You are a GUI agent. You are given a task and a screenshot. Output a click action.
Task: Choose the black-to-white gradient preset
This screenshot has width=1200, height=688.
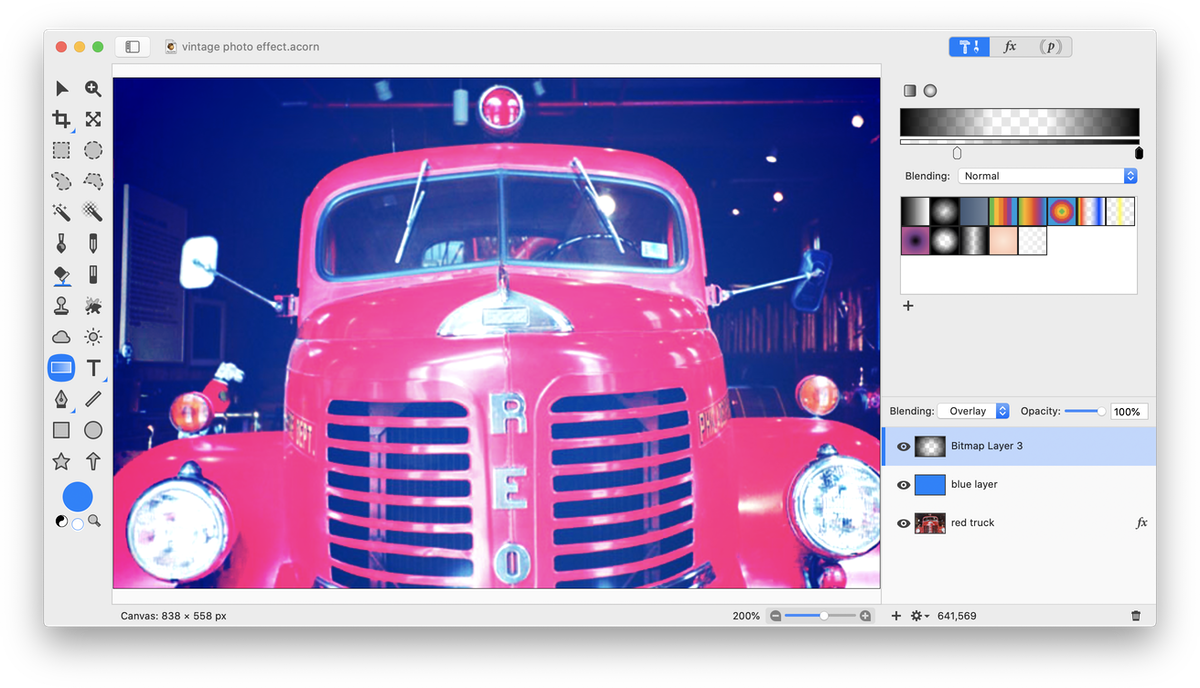click(x=915, y=211)
